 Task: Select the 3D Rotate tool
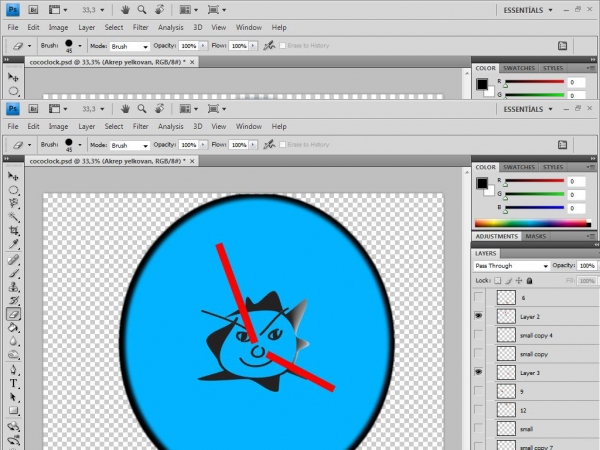[x=13, y=426]
